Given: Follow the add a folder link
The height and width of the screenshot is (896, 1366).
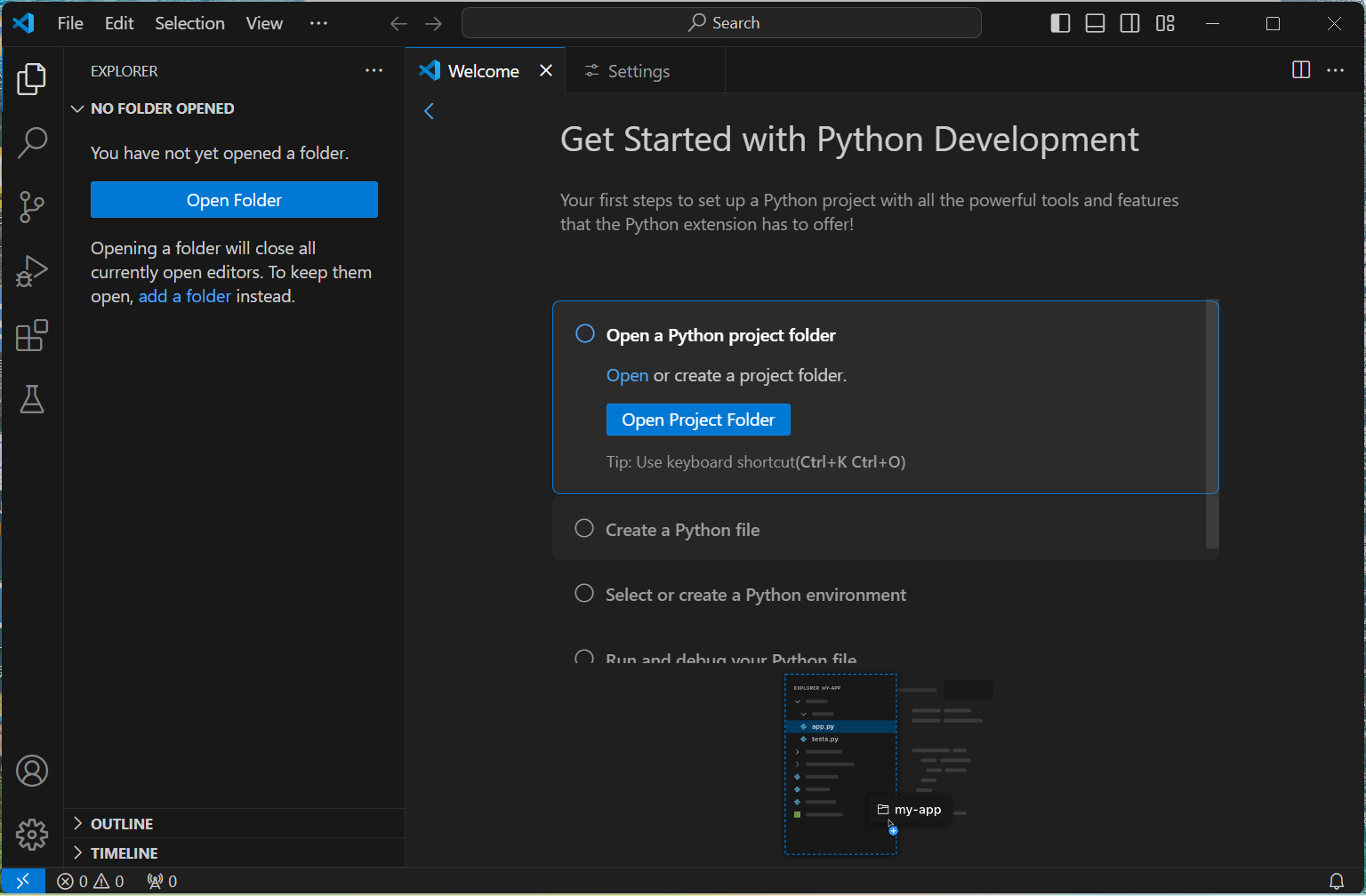Looking at the screenshot, I should 185,296.
